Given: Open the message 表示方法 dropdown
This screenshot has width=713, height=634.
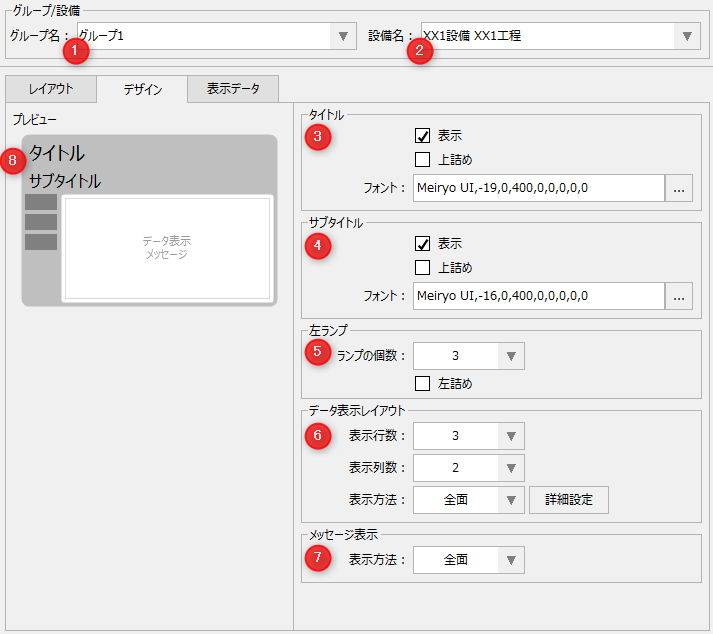Looking at the screenshot, I should coord(510,560).
